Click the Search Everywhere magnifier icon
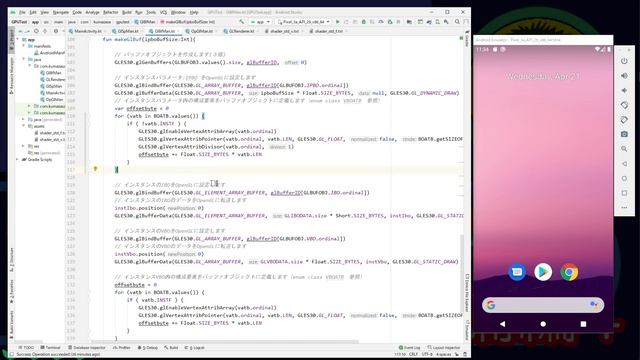Screen dimensions: 640x360 457,22
